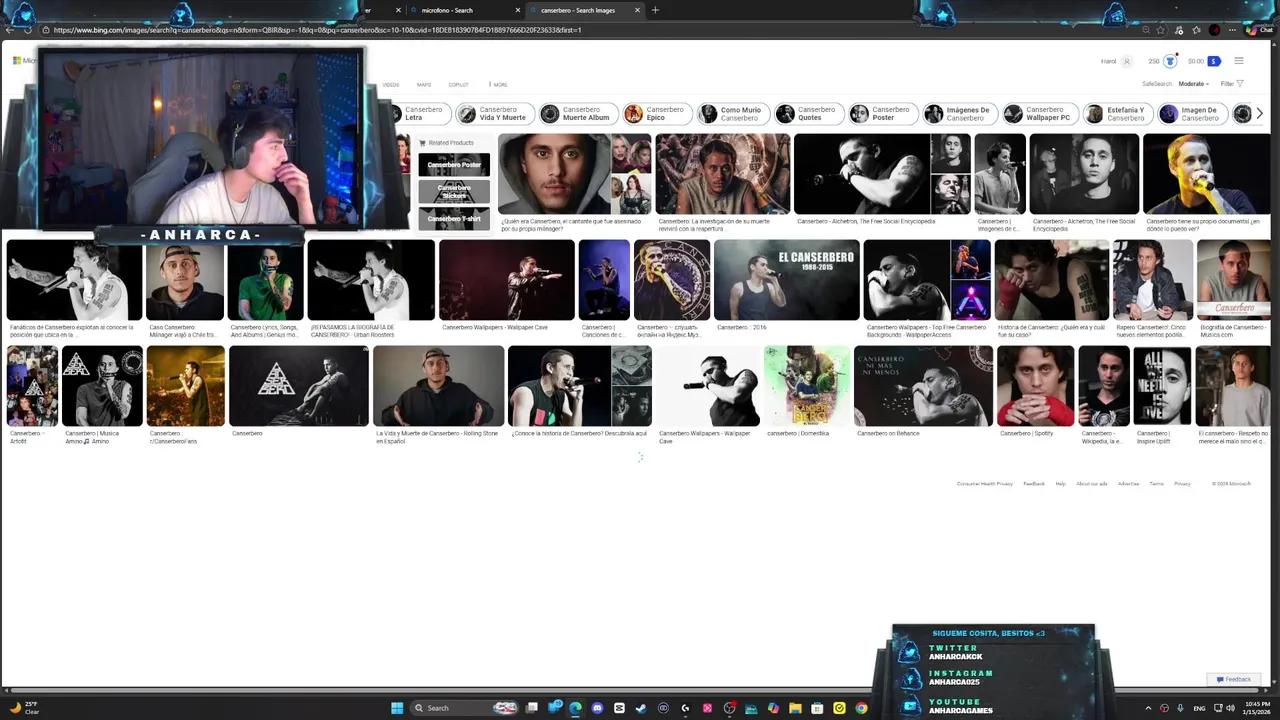This screenshot has width=1280, height=720.
Task: Open the Consumer Health Privacy footer link
Action: [985, 484]
